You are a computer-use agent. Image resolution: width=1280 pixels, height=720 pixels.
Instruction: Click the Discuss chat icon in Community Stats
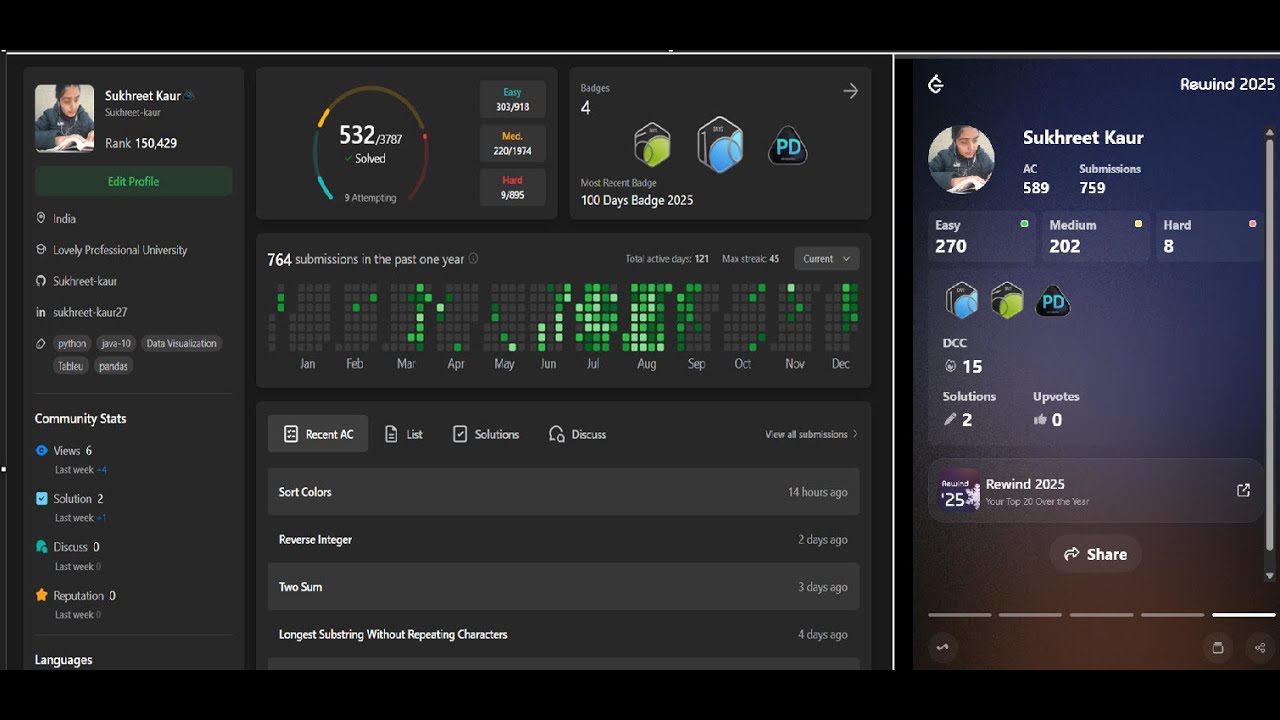41,547
